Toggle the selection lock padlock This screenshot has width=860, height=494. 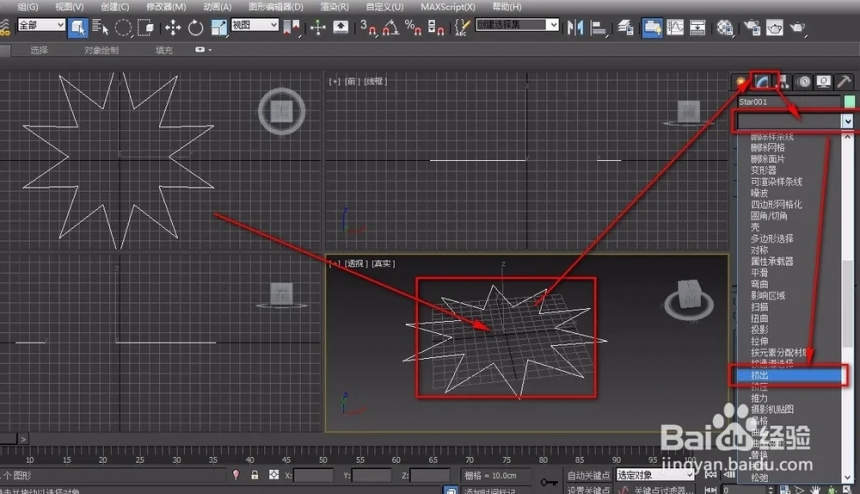click(254, 475)
